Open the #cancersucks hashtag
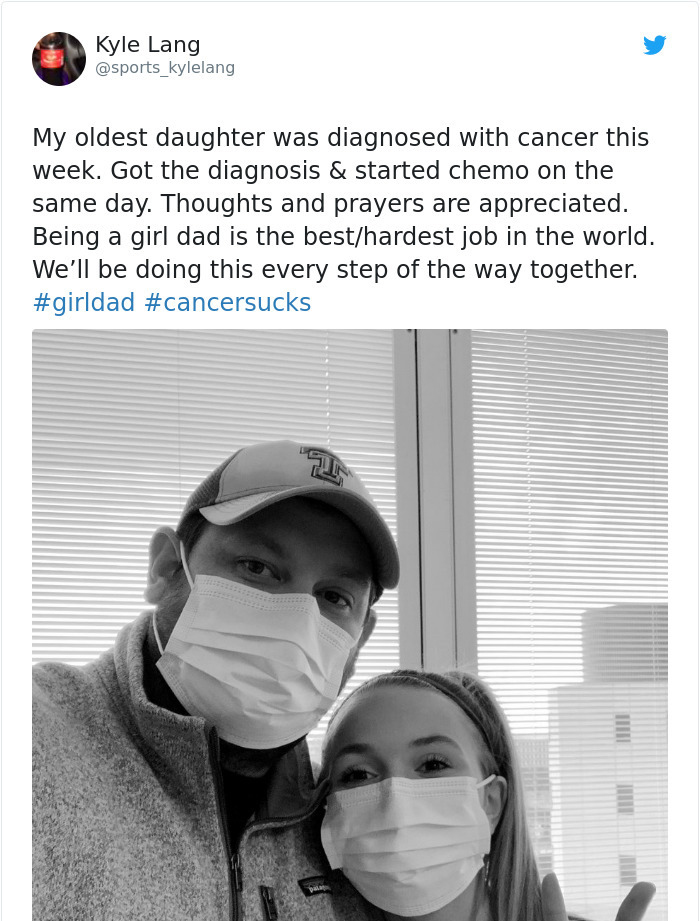 [227, 302]
